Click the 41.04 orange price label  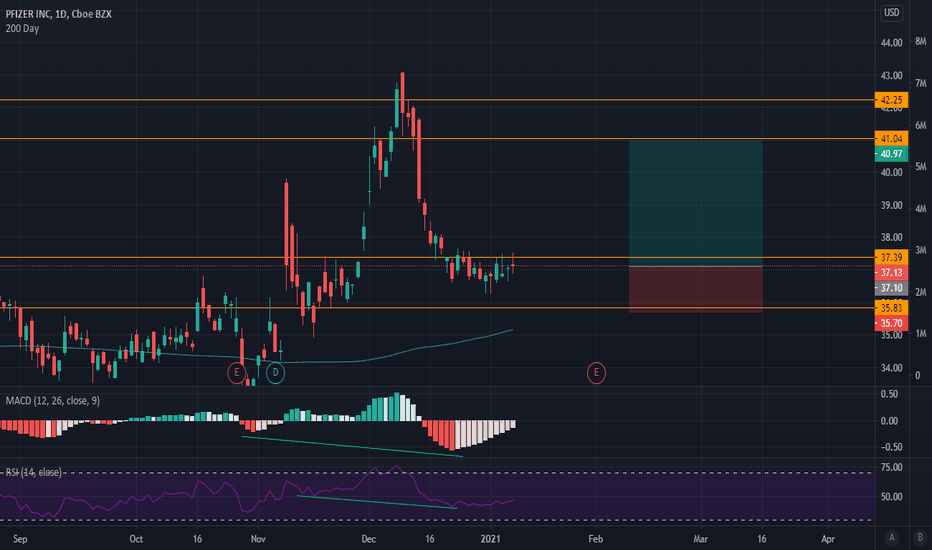coord(891,139)
